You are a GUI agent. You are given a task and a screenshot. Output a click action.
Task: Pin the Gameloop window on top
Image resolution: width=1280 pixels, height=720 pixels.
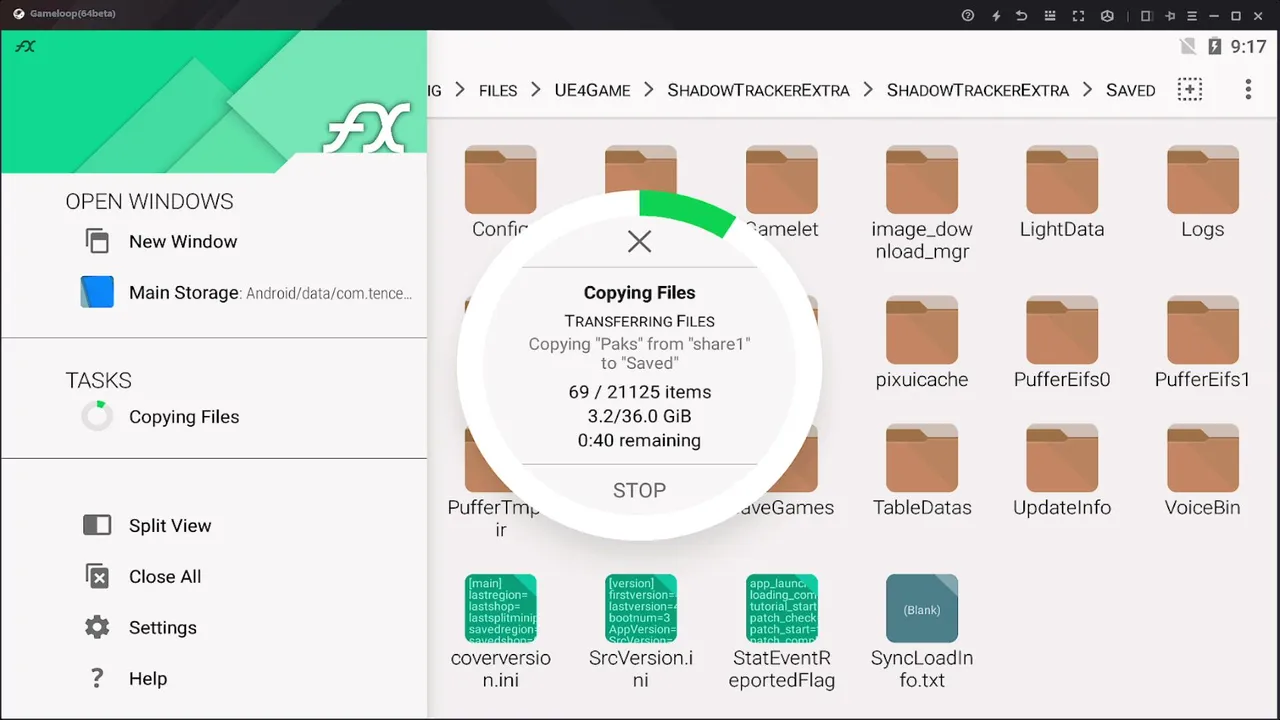[1170, 15]
